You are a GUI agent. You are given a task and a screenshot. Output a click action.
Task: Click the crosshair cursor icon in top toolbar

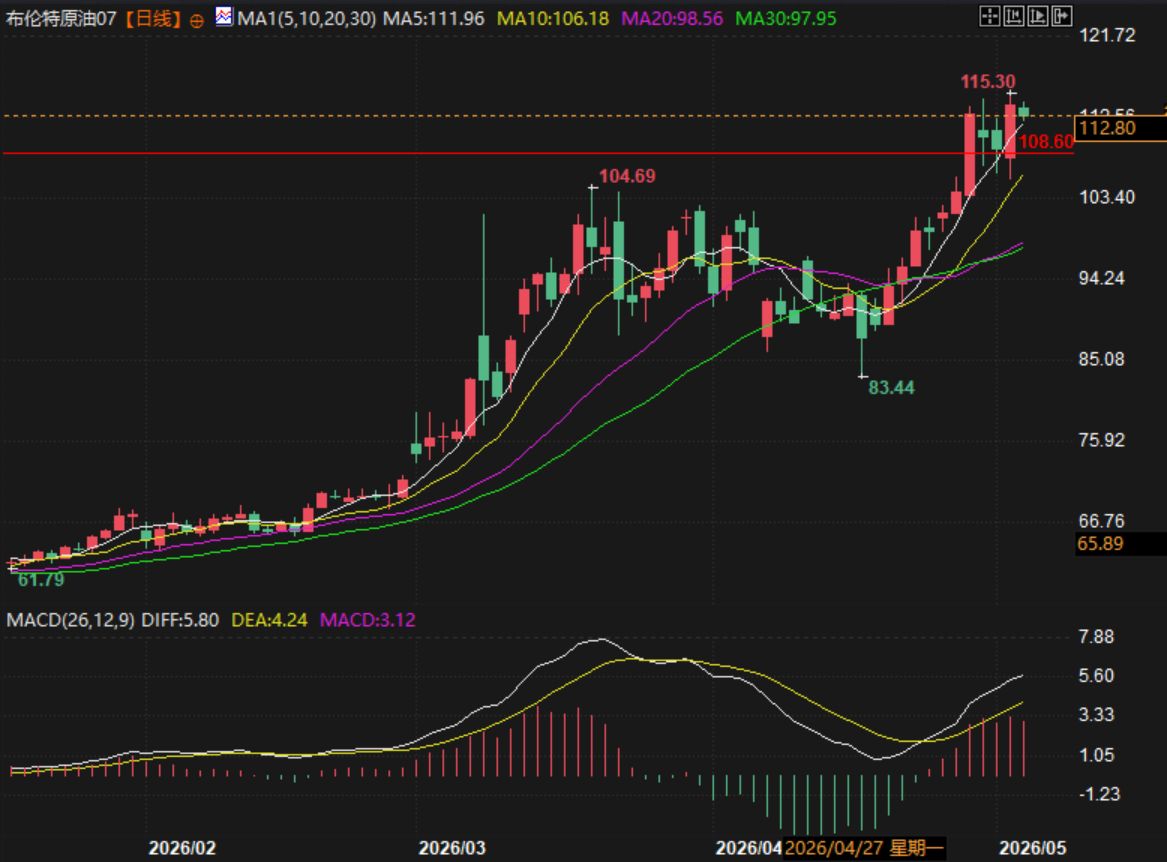989,16
